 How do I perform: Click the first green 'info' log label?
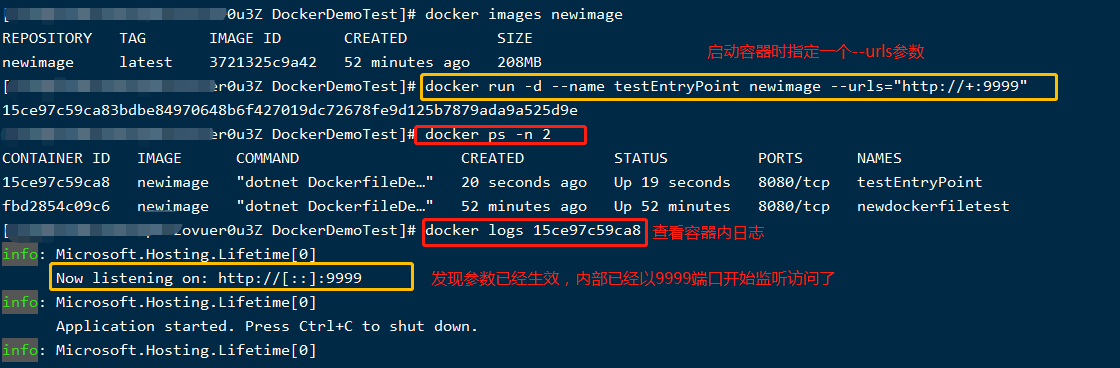coord(20,254)
